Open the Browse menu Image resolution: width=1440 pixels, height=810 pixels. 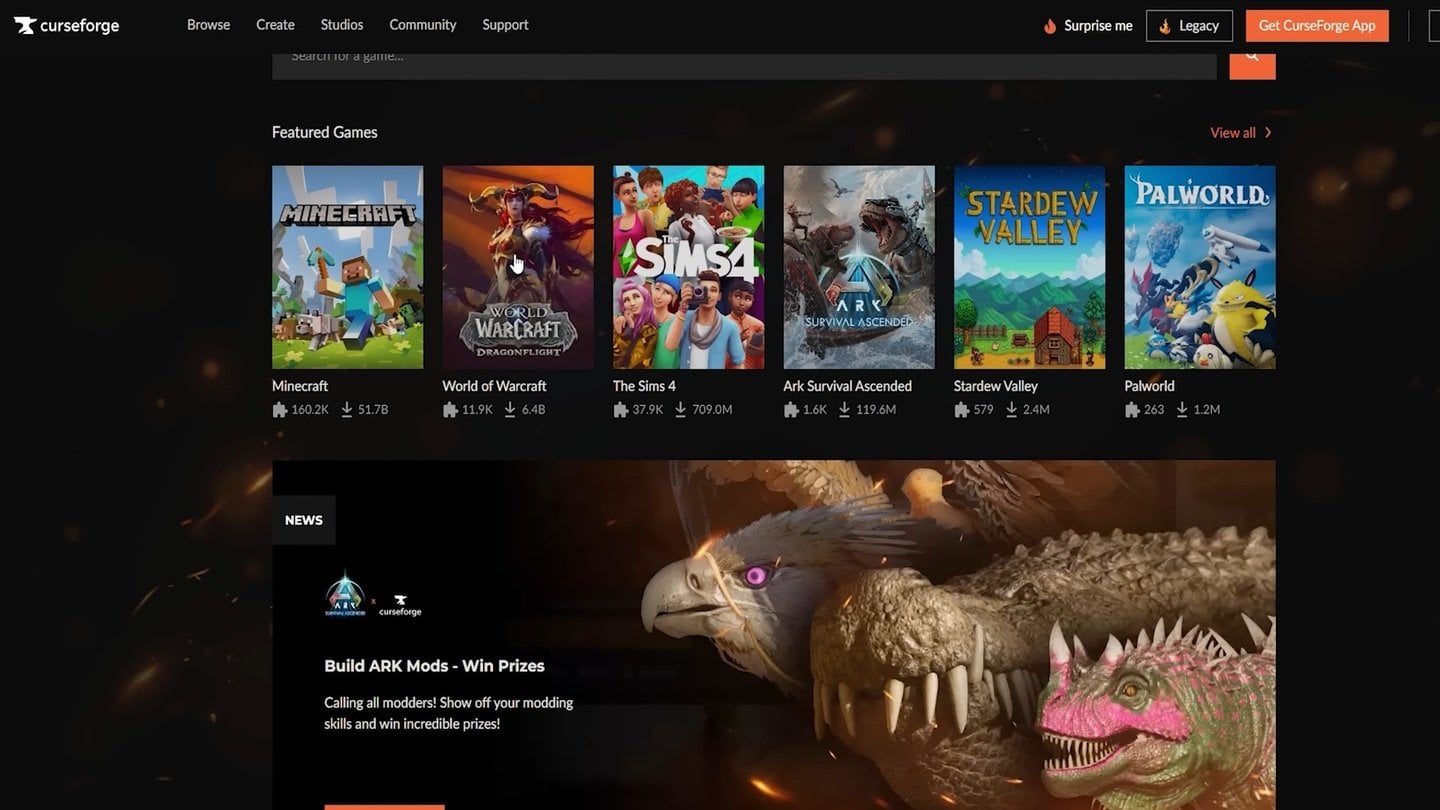point(208,25)
